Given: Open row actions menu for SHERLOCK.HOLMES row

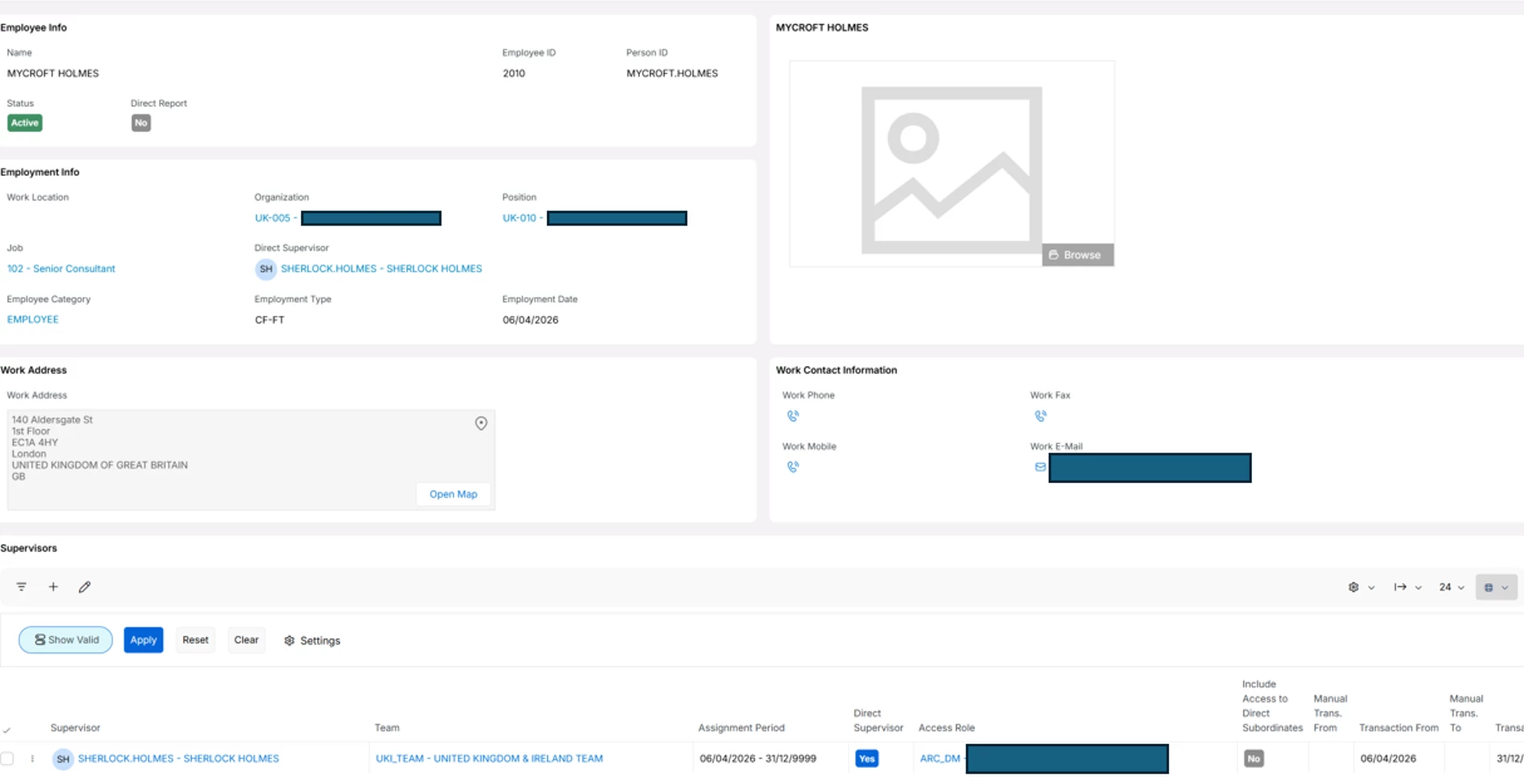Looking at the screenshot, I should pyautogui.click(x=33, y=758).
